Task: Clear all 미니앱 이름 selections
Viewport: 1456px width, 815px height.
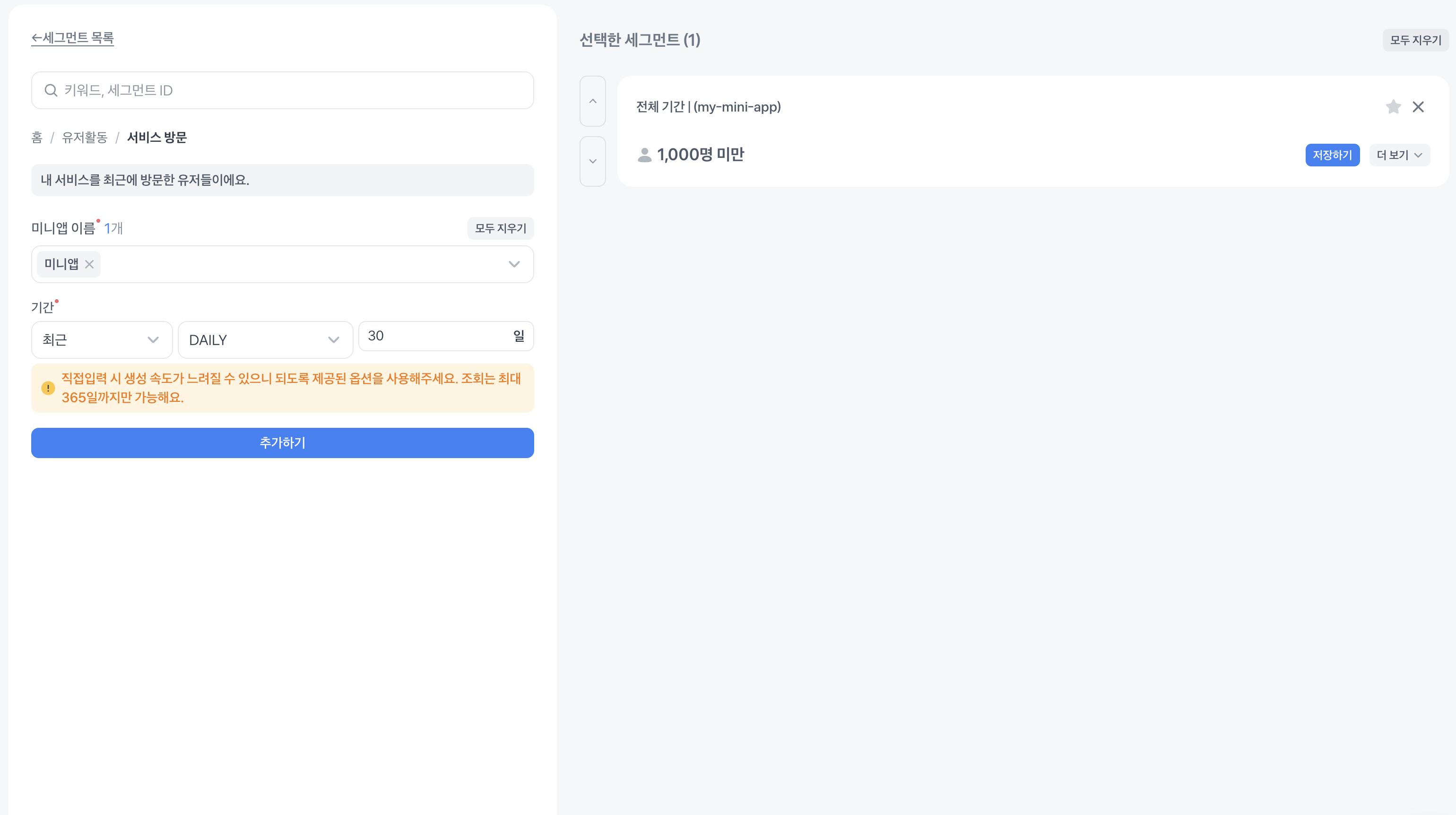Action: (500, 228)
